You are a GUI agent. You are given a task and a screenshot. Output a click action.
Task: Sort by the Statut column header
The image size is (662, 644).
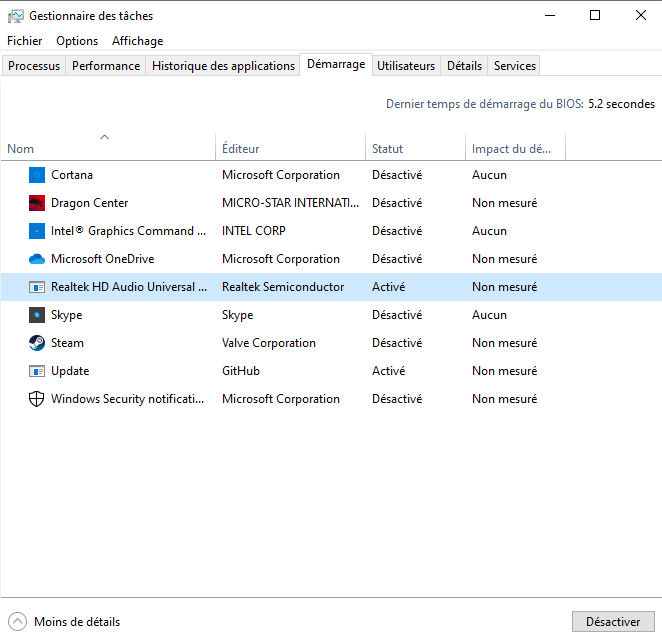(x=415, y=149)
